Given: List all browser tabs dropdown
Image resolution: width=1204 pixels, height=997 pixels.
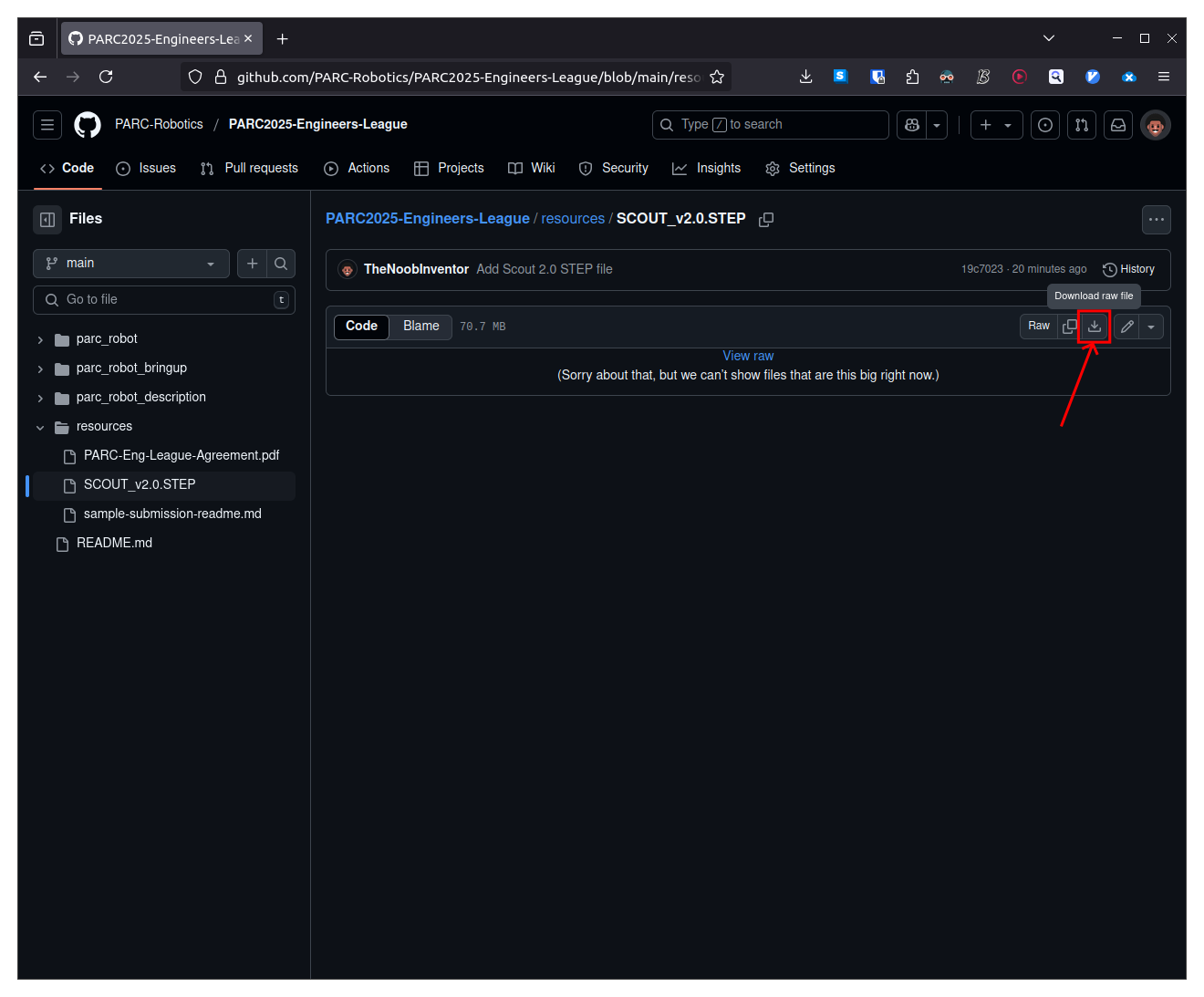Looking at the screenshot, I should pos(1049,38).
